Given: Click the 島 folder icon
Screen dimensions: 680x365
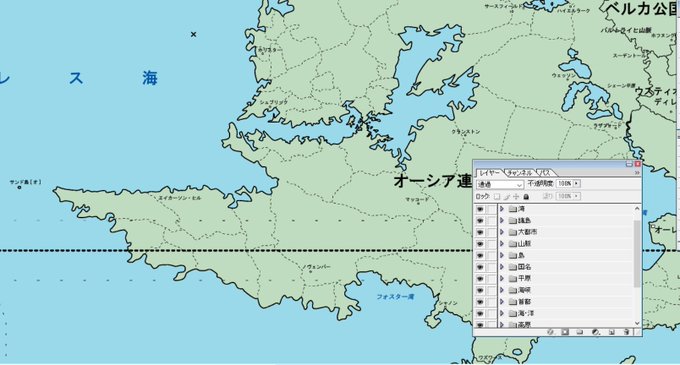Looking at the screenshot, I should [x=513, y=256].
